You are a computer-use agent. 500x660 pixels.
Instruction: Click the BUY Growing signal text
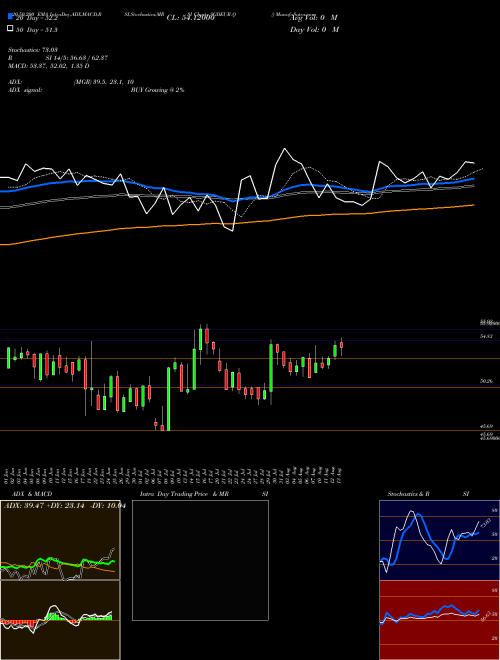click(x=157, y=90)
